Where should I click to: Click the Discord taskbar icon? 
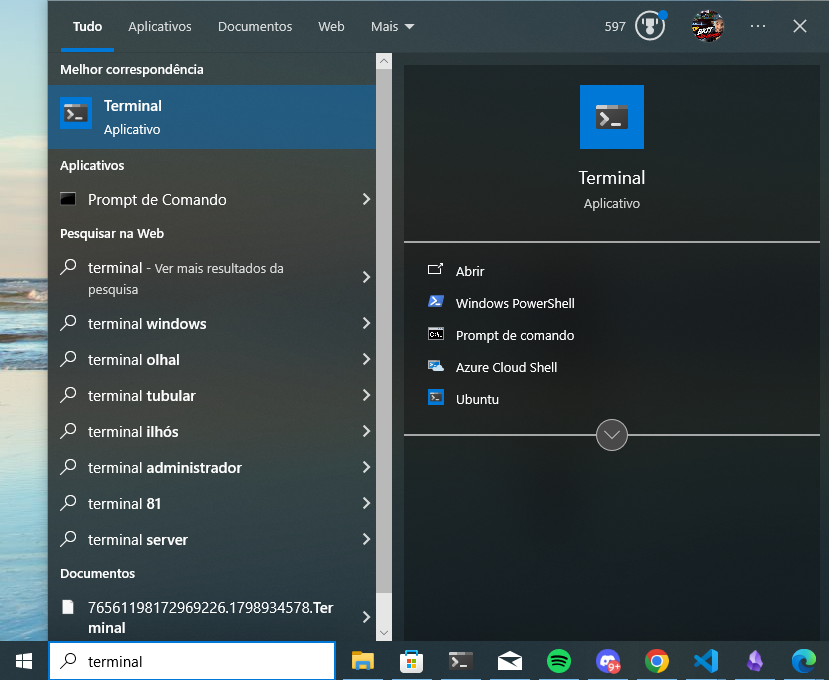(x=608, y=661)
